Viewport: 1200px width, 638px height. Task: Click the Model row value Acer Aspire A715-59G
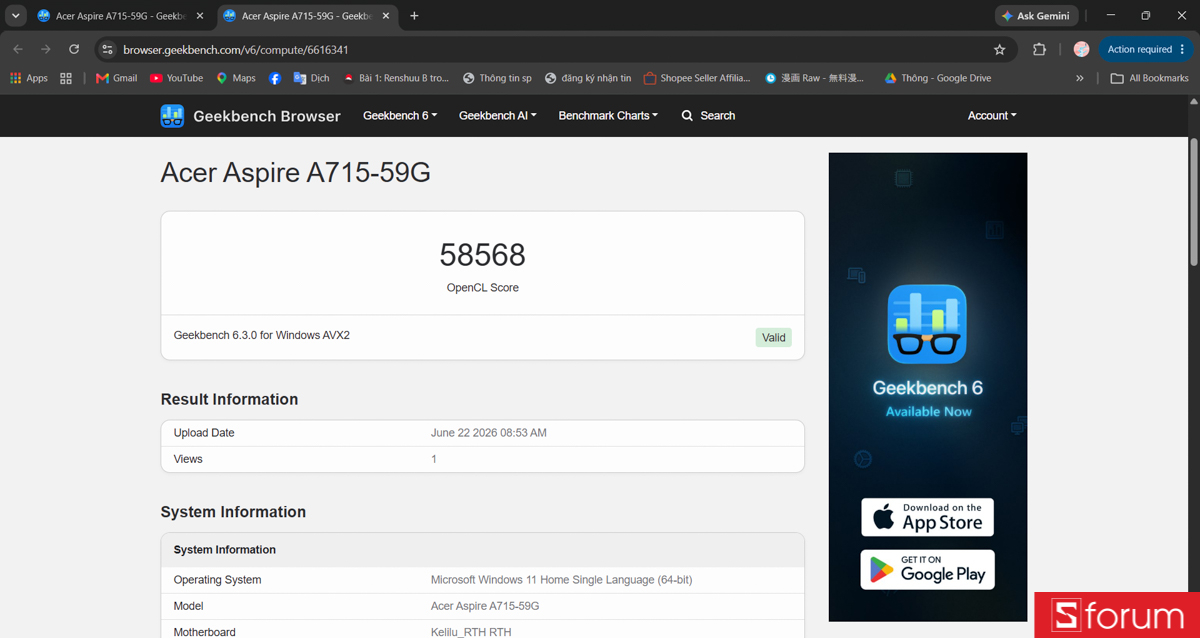tap(485, 606)
